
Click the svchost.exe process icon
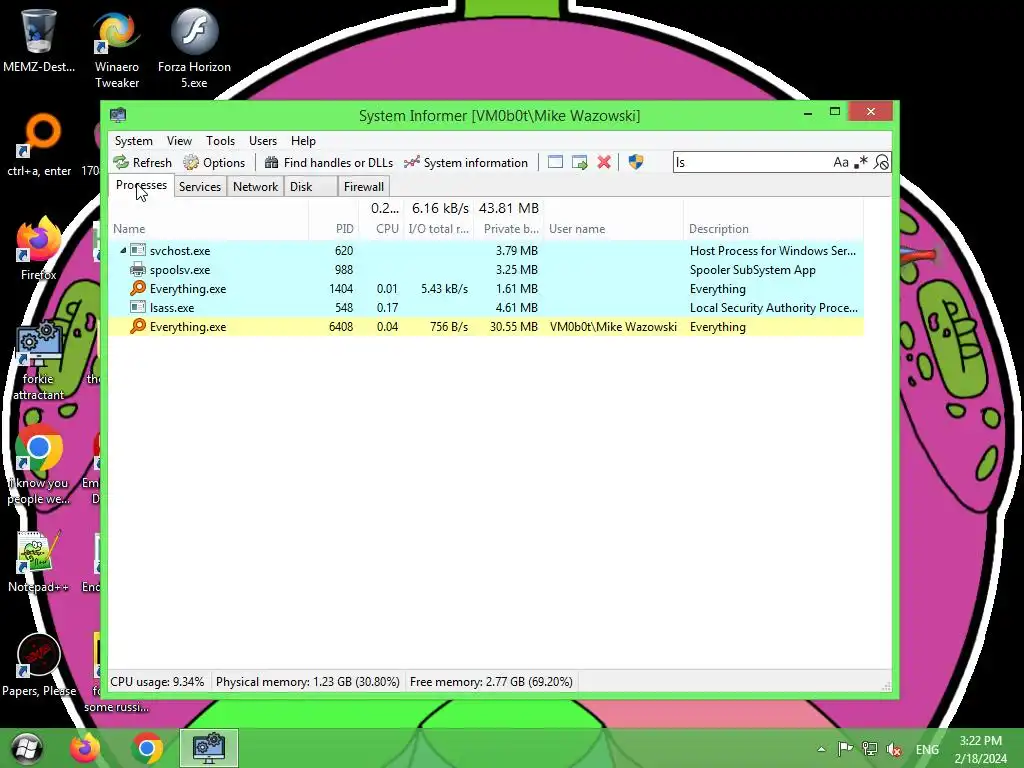(x=138, y=250)
